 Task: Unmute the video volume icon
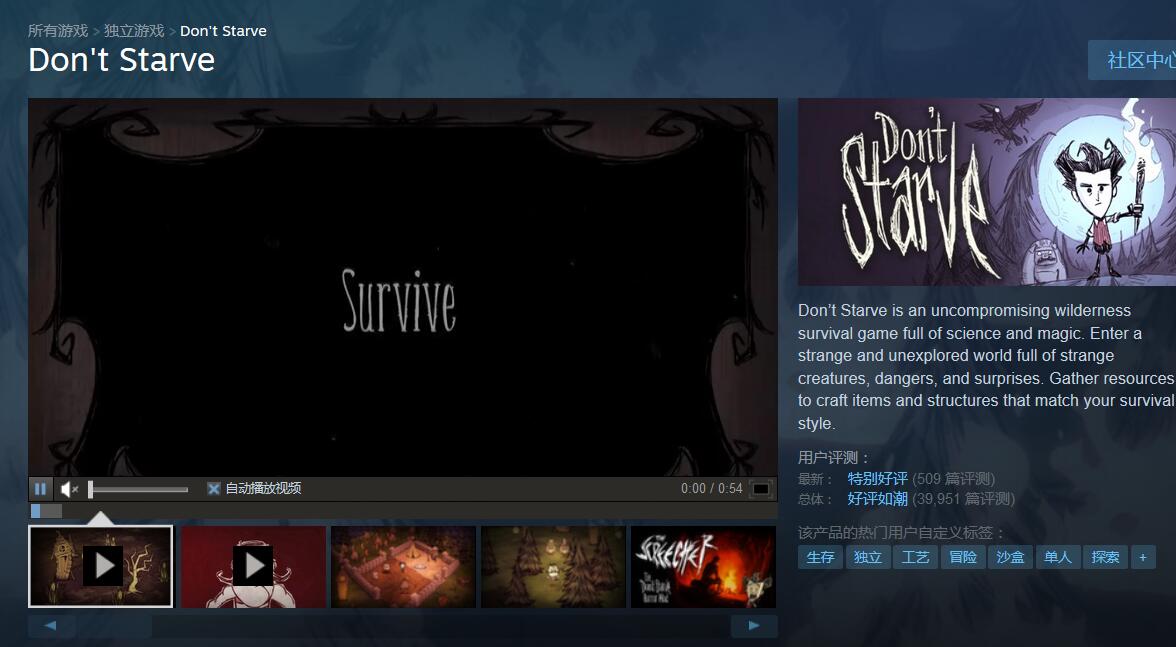pyautogui.click(x=70, y=489)
